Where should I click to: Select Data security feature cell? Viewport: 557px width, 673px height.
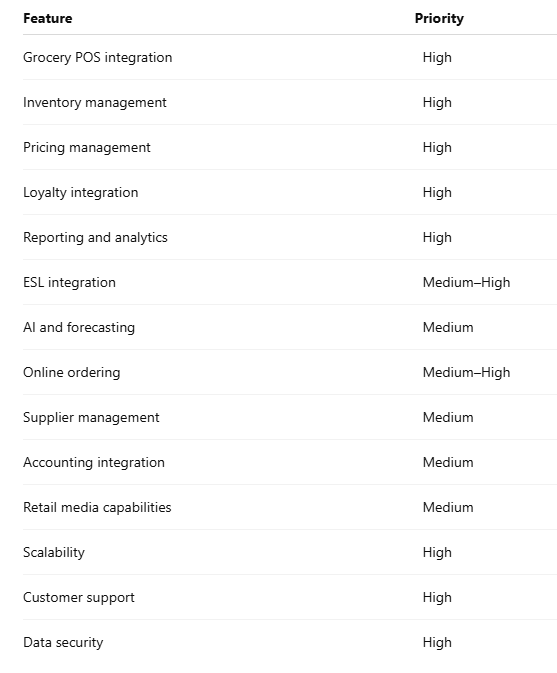[63, 643]
